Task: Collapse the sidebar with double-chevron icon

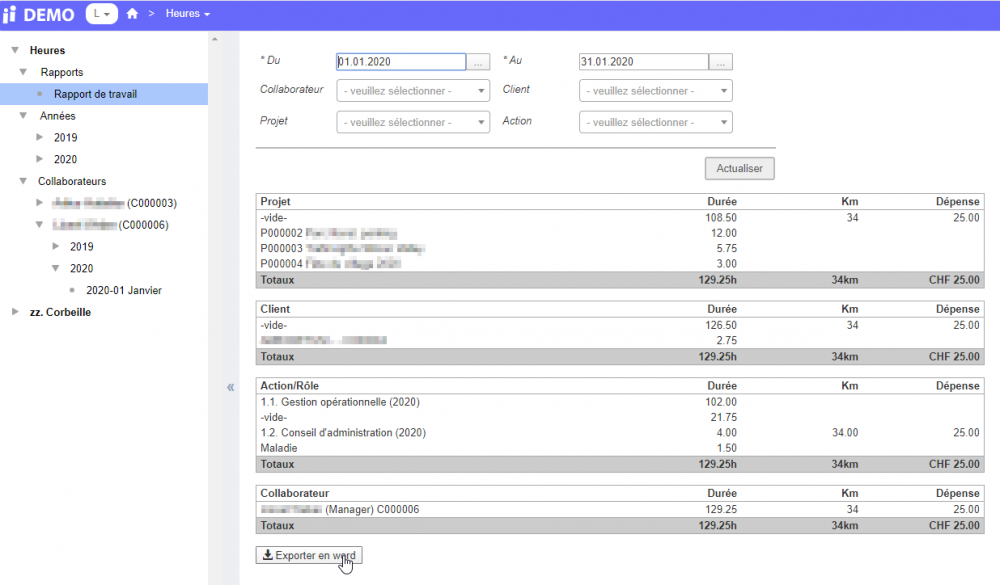Action: point(230,387)
